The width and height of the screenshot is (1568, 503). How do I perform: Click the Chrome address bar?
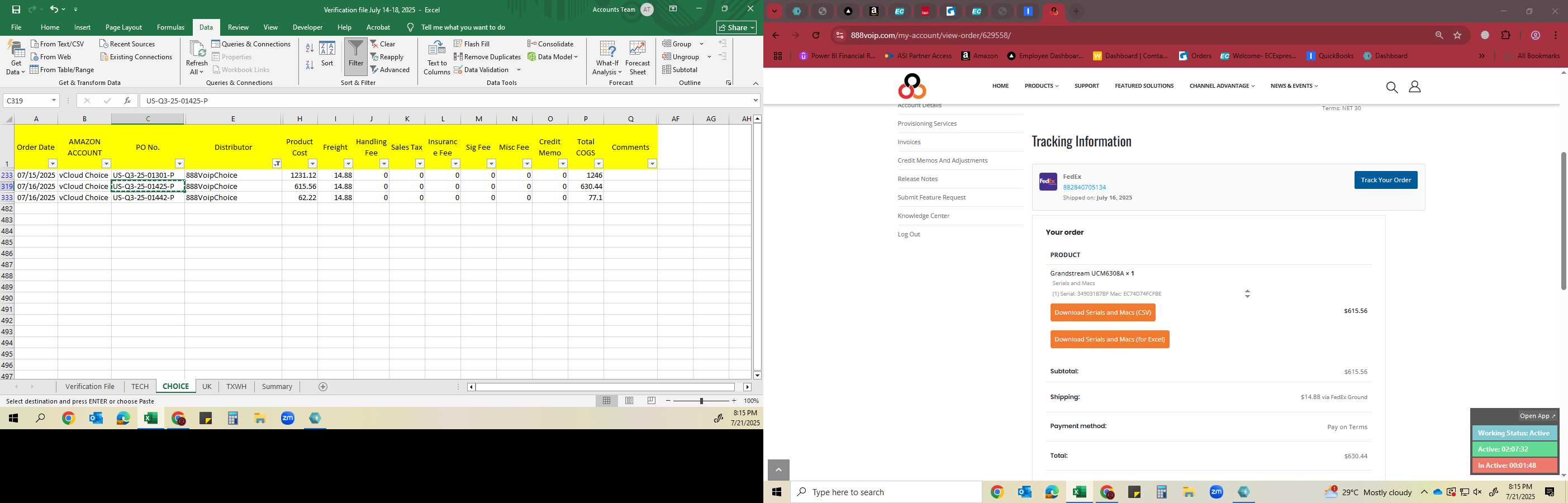coord(1132,35)
